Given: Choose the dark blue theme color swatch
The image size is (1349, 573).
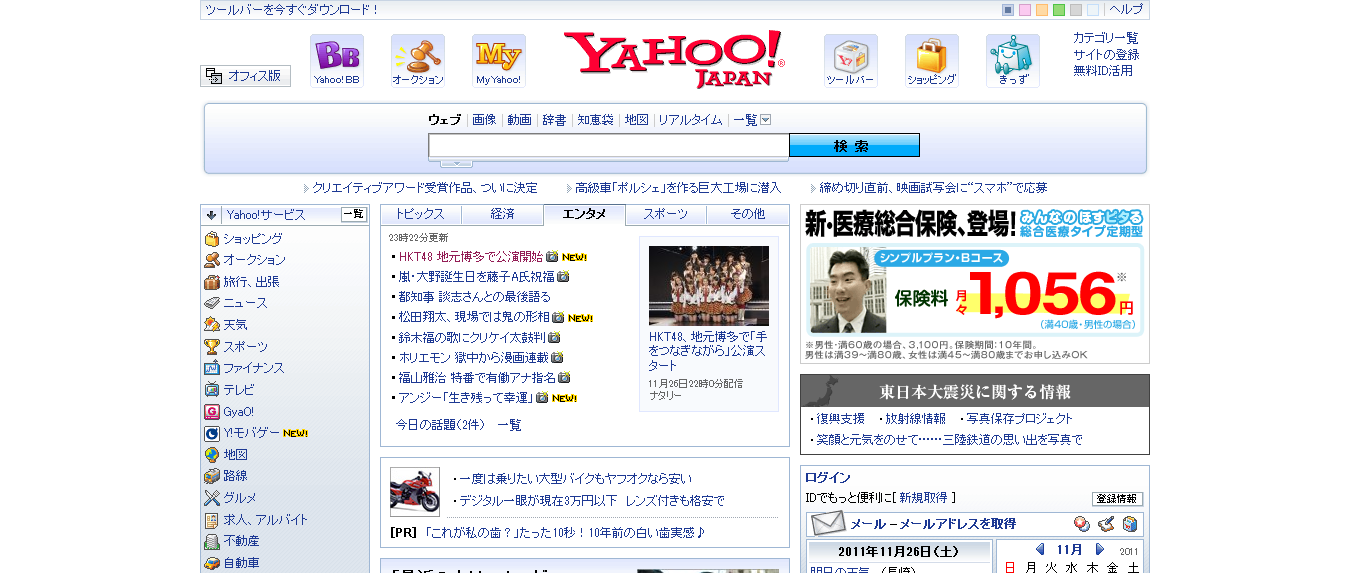Looking at the screenshot, I should pos(1008,10).
